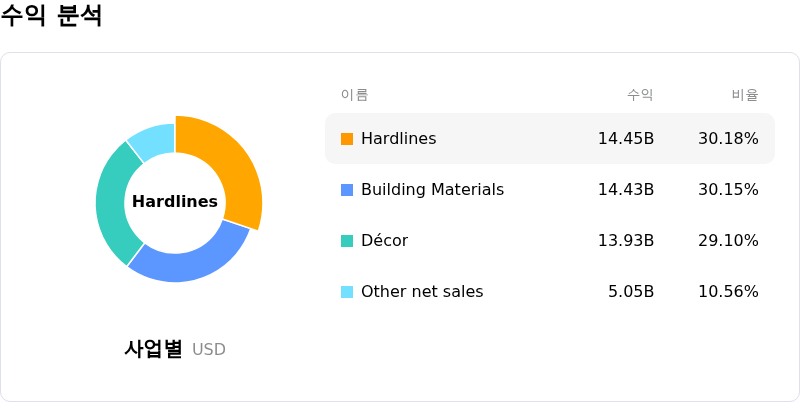Click the 14.45B revenue value
The width and height of the screenshot is (800, 402).
click(626, 139)
